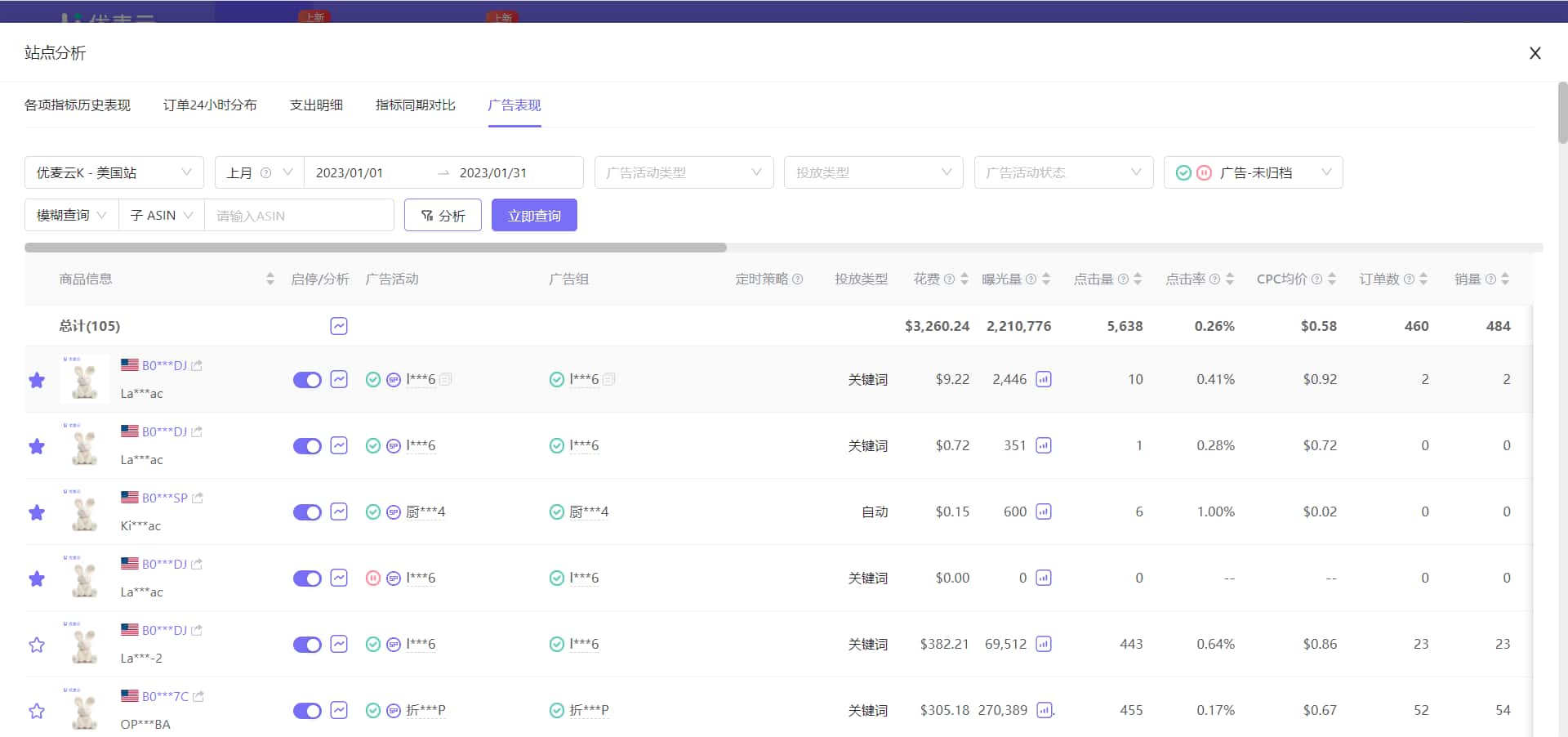Screen dimensions: 1568x737
Task: Open ASIN link B0***SP
Action: 165,498
